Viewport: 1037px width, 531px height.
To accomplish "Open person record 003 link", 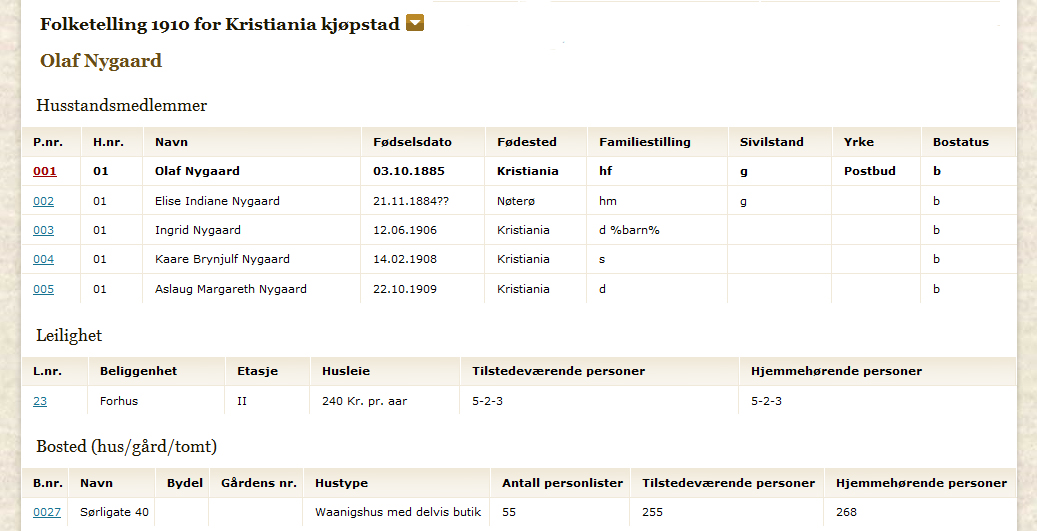I will [44, 230].
